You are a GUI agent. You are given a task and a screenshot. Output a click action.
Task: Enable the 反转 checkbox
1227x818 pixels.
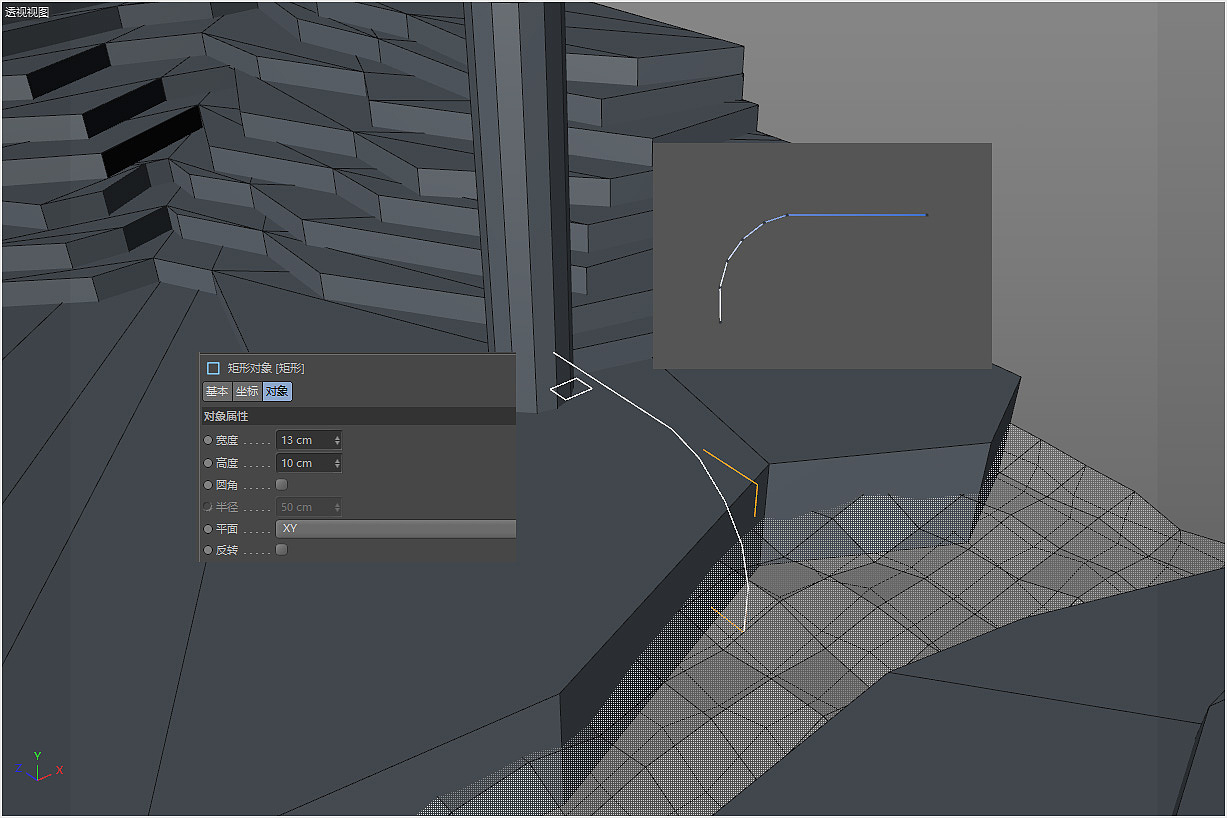point(282,550)
